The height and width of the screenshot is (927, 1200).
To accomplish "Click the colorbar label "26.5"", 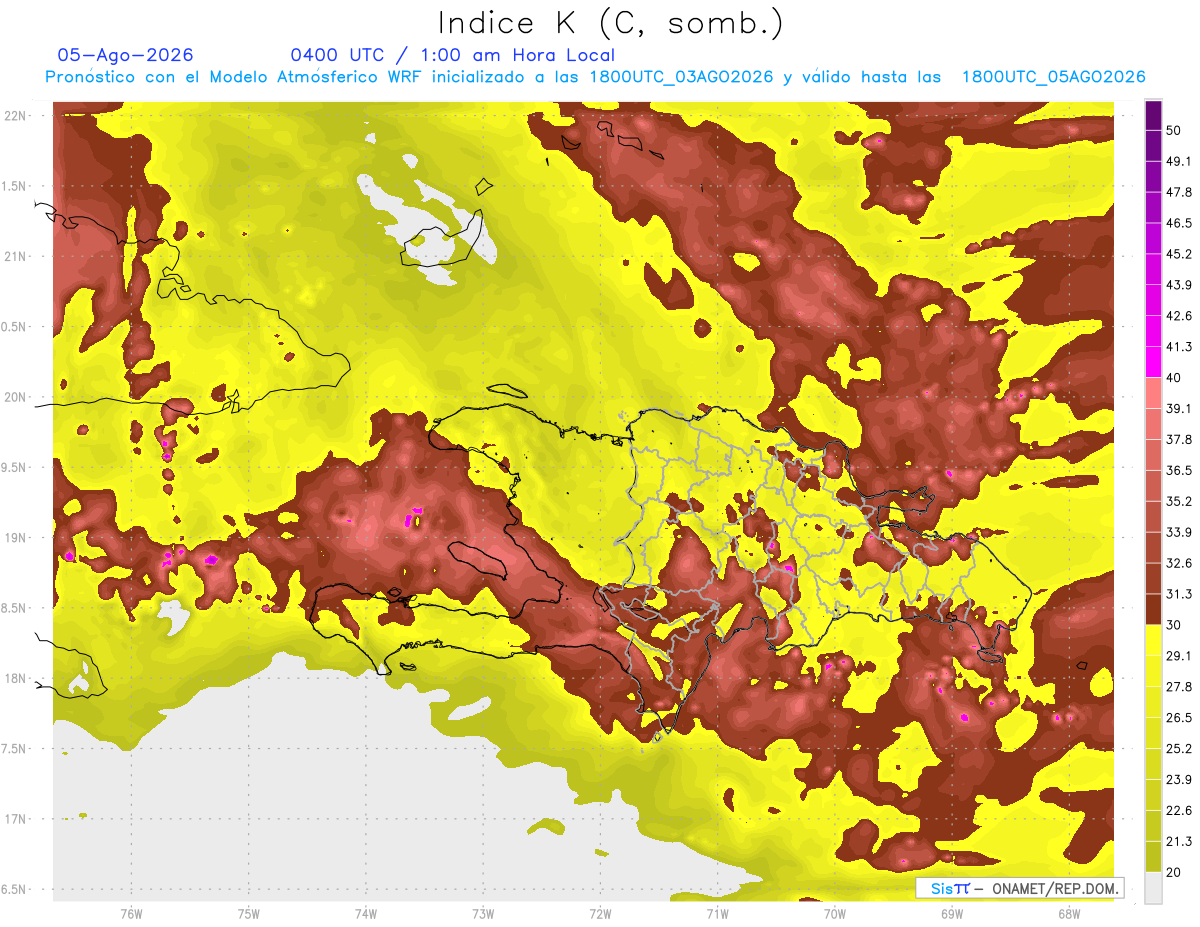I will [1179, 717].
